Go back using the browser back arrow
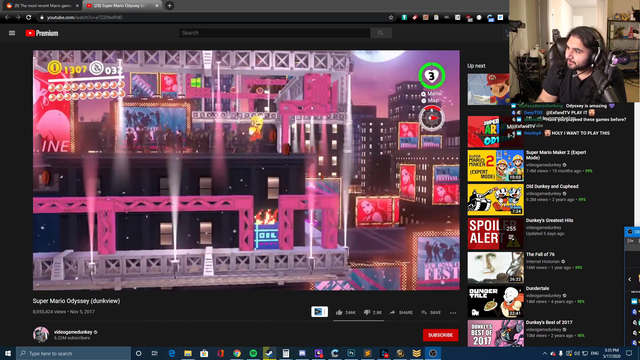The image size is (640, 360). (7, 18)
